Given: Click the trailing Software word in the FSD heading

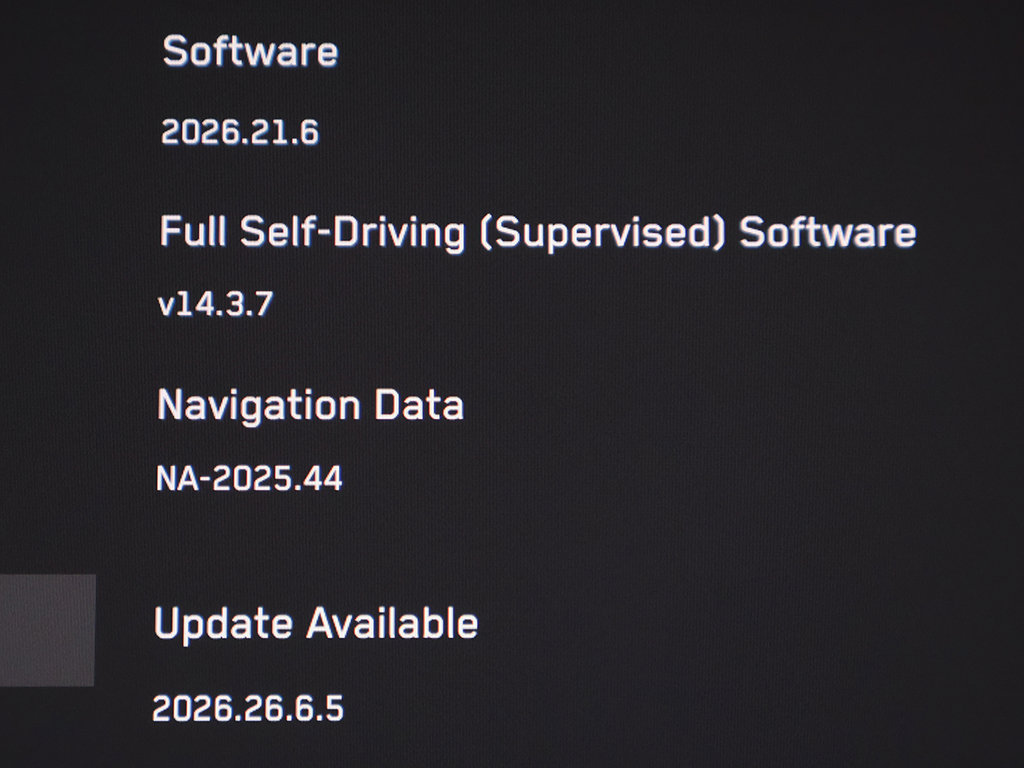Looking at the screenshot, I should pos(828,232).
